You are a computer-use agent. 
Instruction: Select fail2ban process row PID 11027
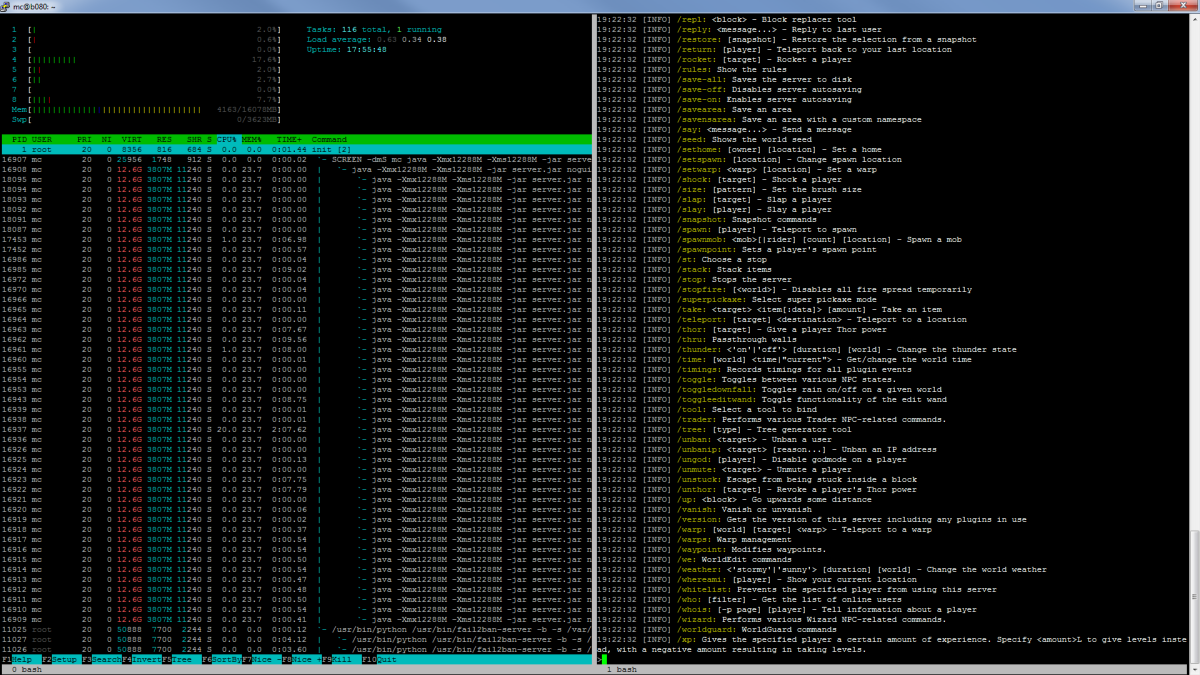coord(297,640)
